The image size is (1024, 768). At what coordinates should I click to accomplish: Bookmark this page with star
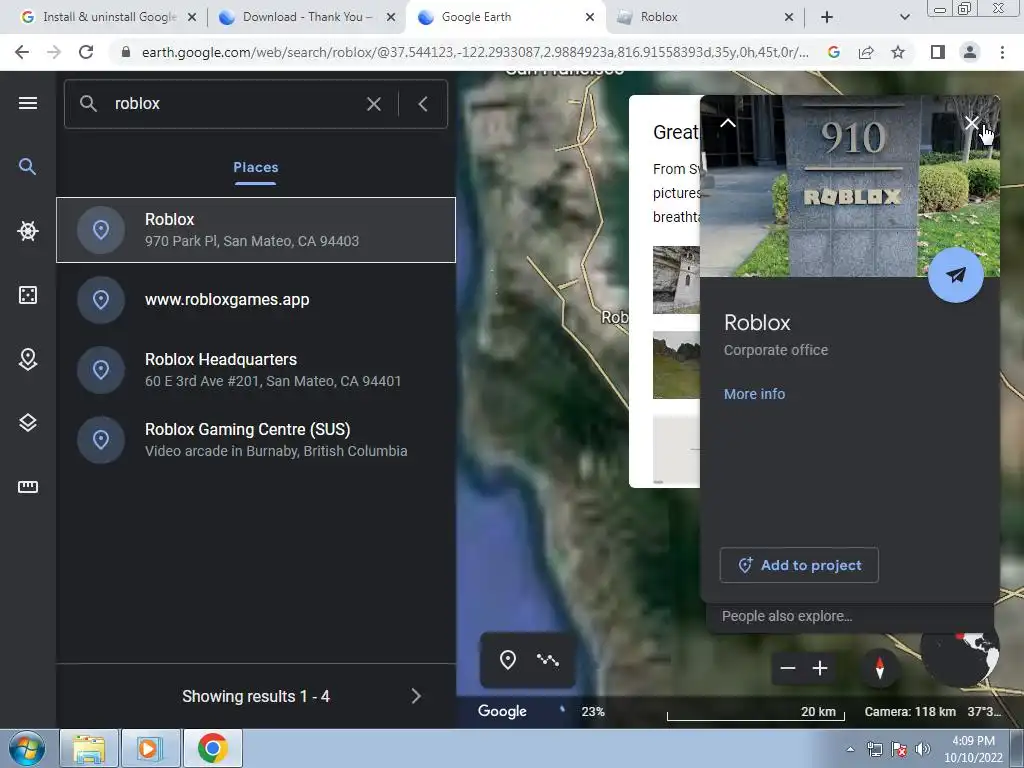click(x=898, y=52)
